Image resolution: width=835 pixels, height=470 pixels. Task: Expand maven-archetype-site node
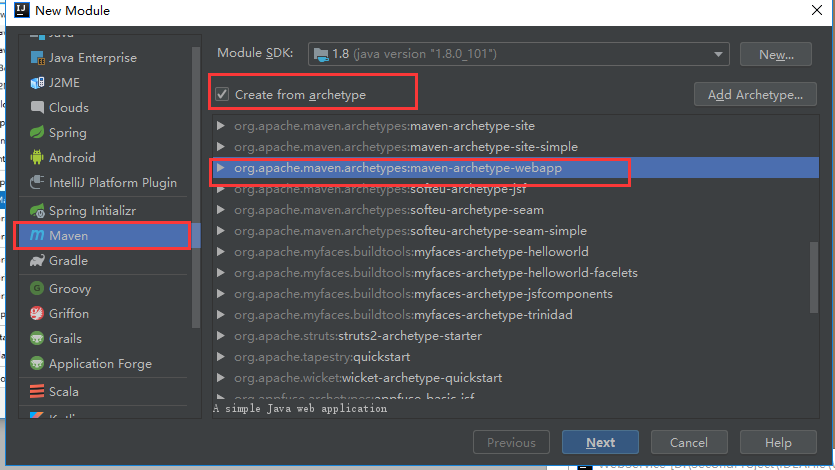coord(220,126)
